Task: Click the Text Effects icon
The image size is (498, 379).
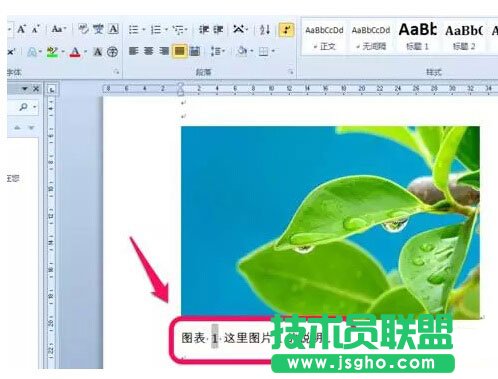Action: (32, 52)
